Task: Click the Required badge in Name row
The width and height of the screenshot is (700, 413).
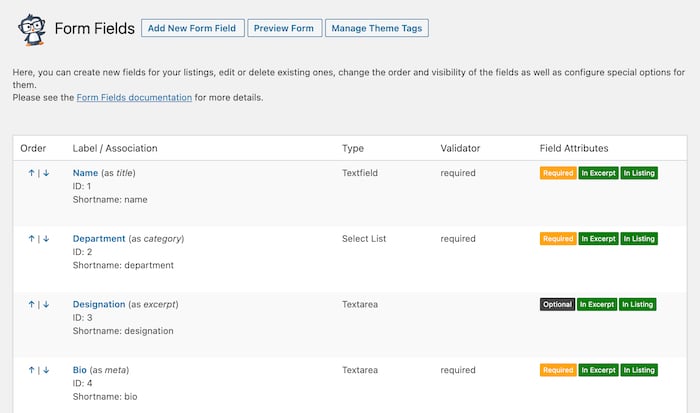Action: point(558,173)
